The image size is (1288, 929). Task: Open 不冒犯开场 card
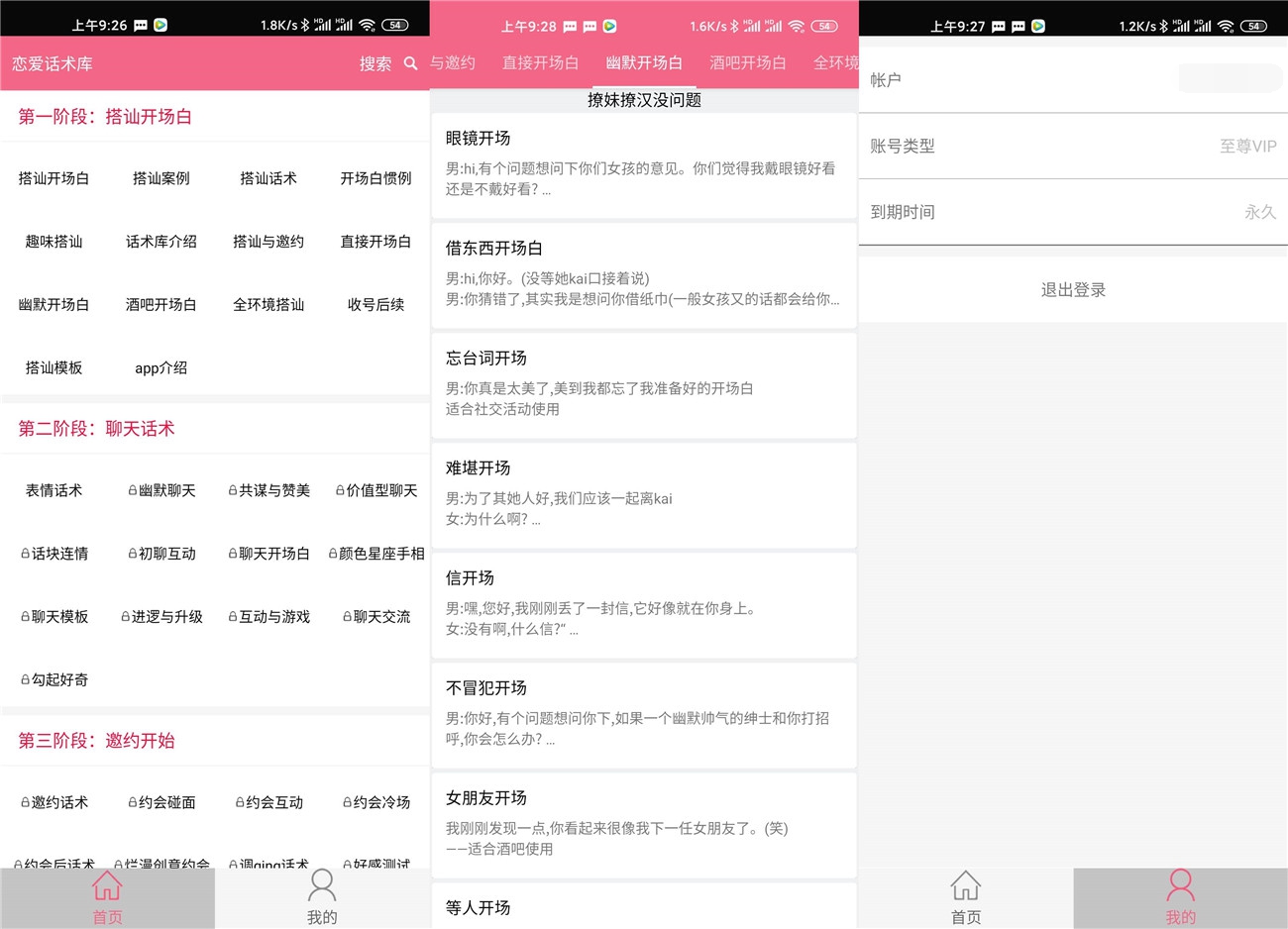(x=644, y=715)
